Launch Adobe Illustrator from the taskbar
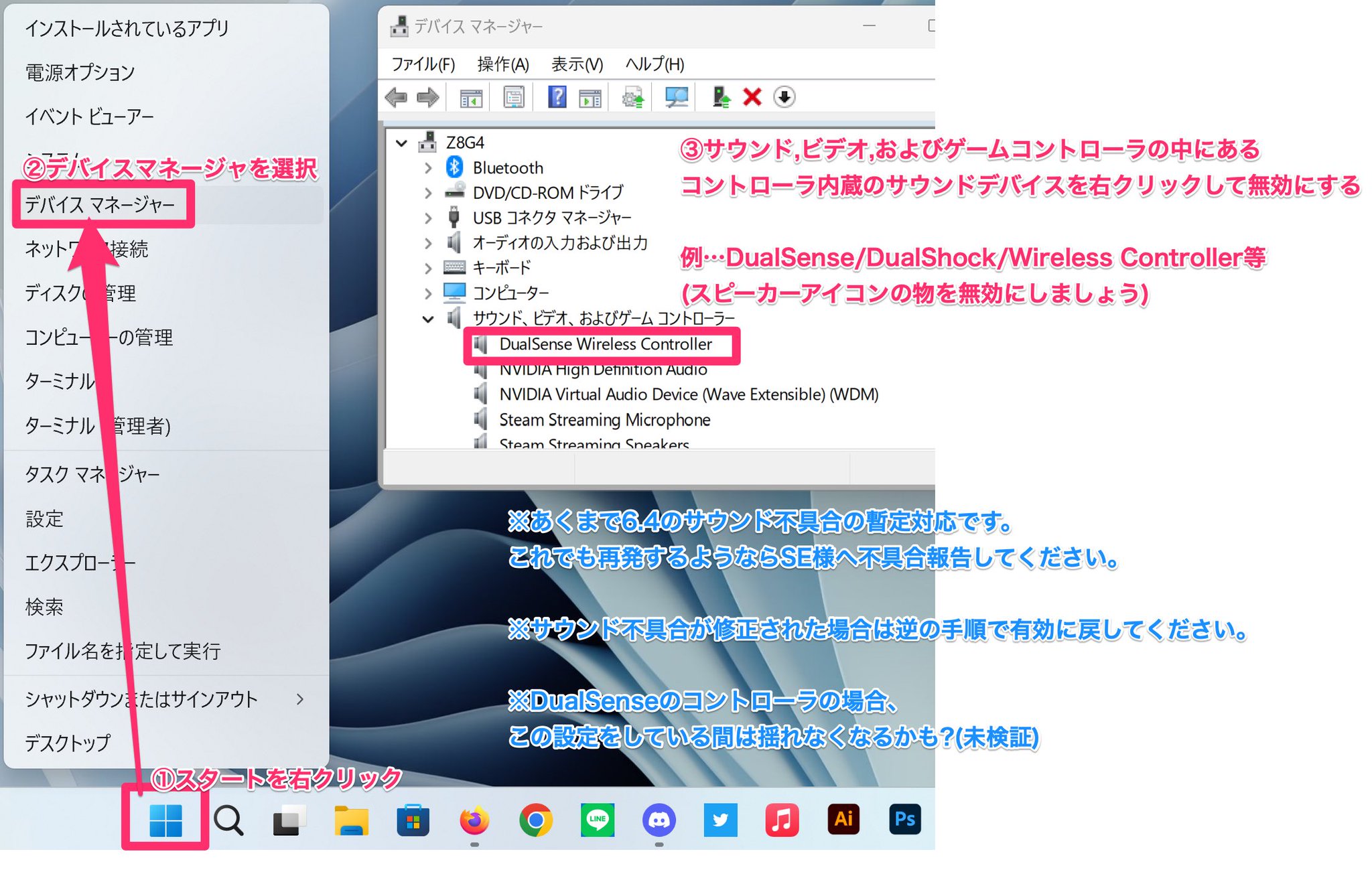1372x876 pixels. 843,819
